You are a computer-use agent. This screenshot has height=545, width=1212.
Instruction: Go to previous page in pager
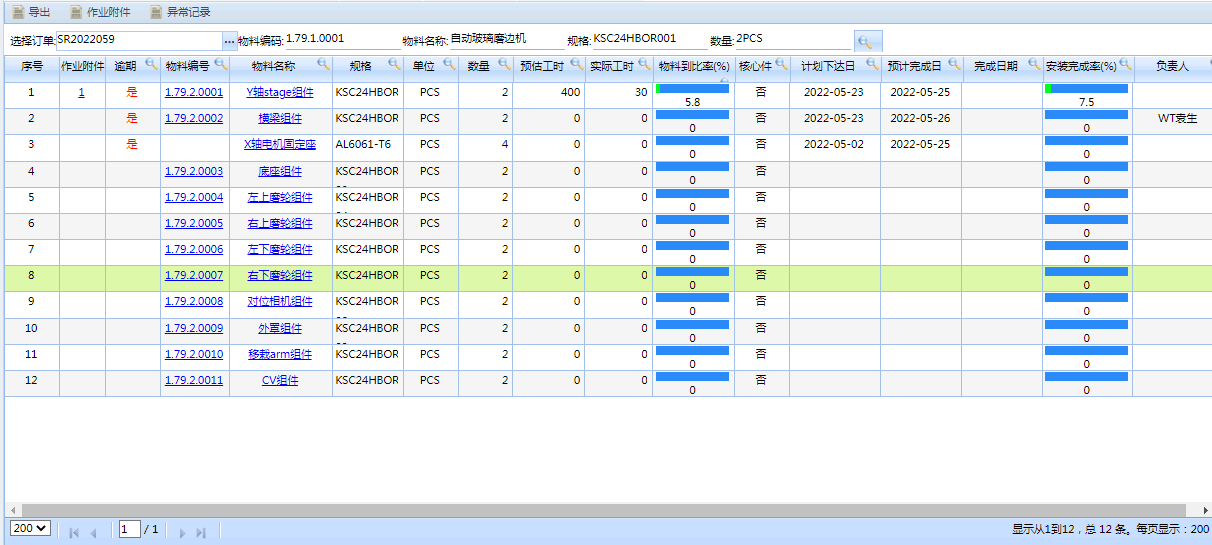click(93, 532)
